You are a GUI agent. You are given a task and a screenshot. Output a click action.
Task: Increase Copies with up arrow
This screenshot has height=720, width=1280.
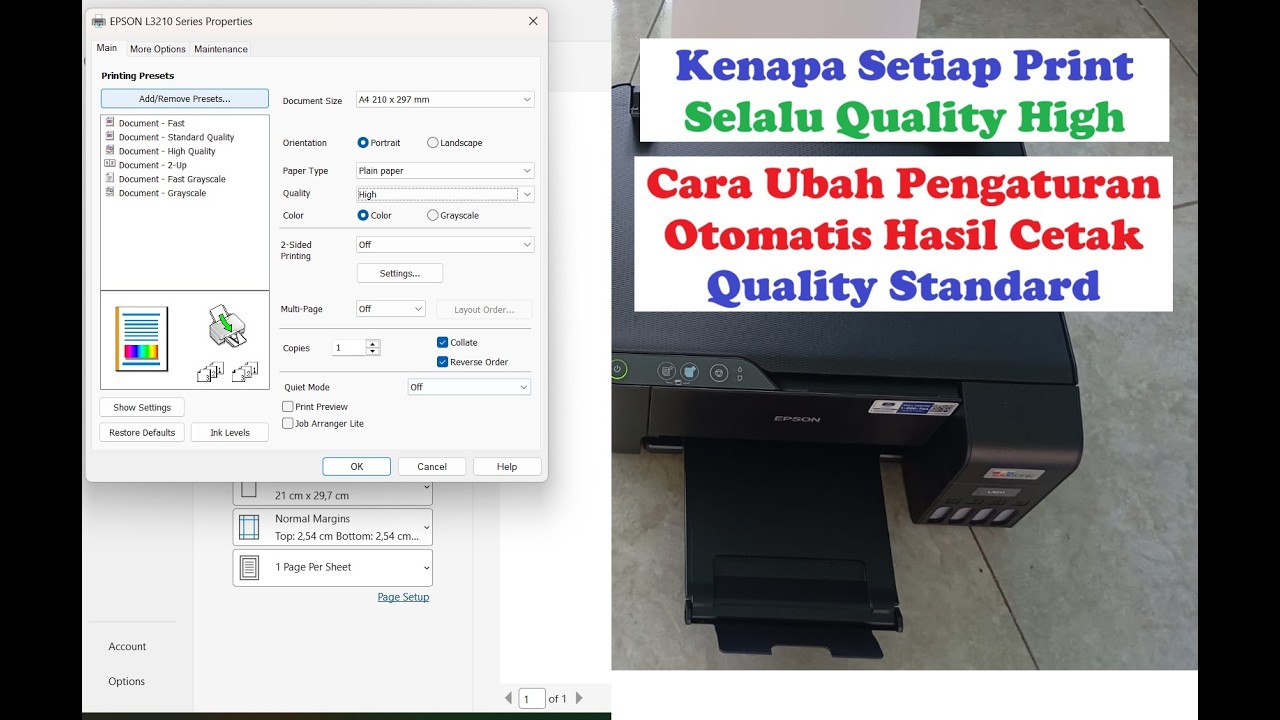click(x=373, y=344)
